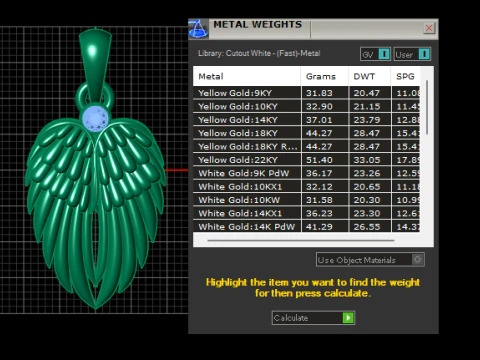Click the Library: Cutout White label
The width and height of the screenshot is (480, 360).
click(259, 53)
